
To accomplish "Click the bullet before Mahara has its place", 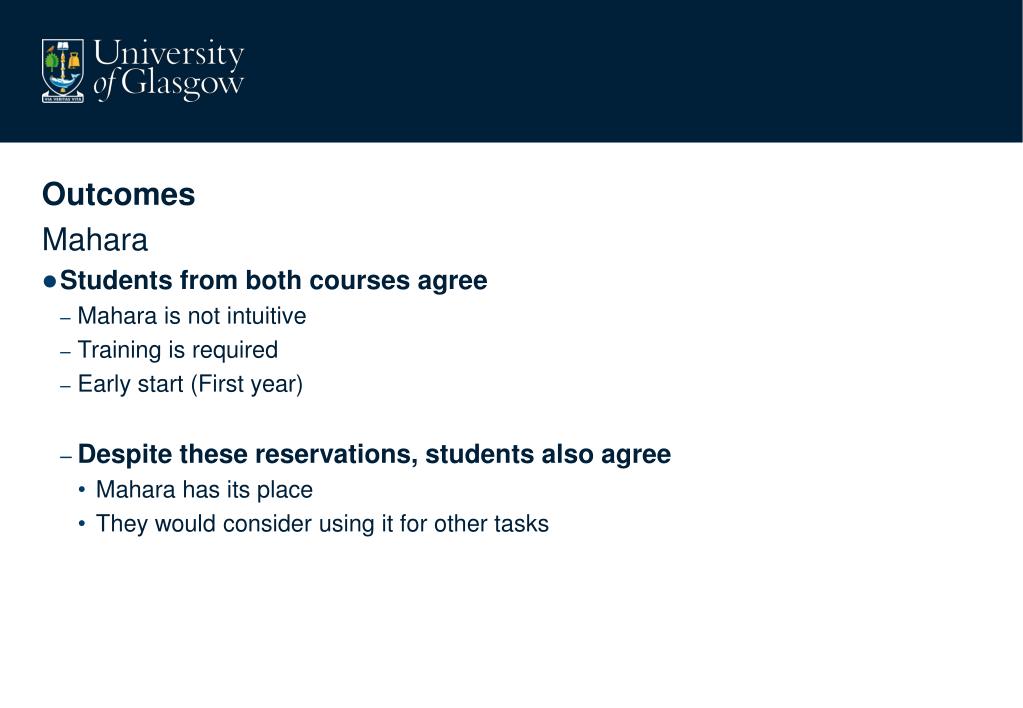I will pos(82,489).
